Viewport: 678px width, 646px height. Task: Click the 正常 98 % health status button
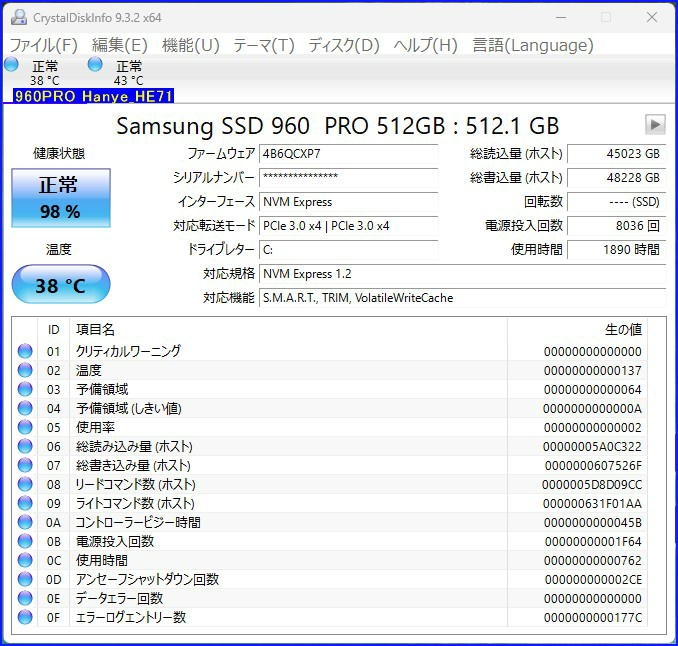(x=61, y=198)
